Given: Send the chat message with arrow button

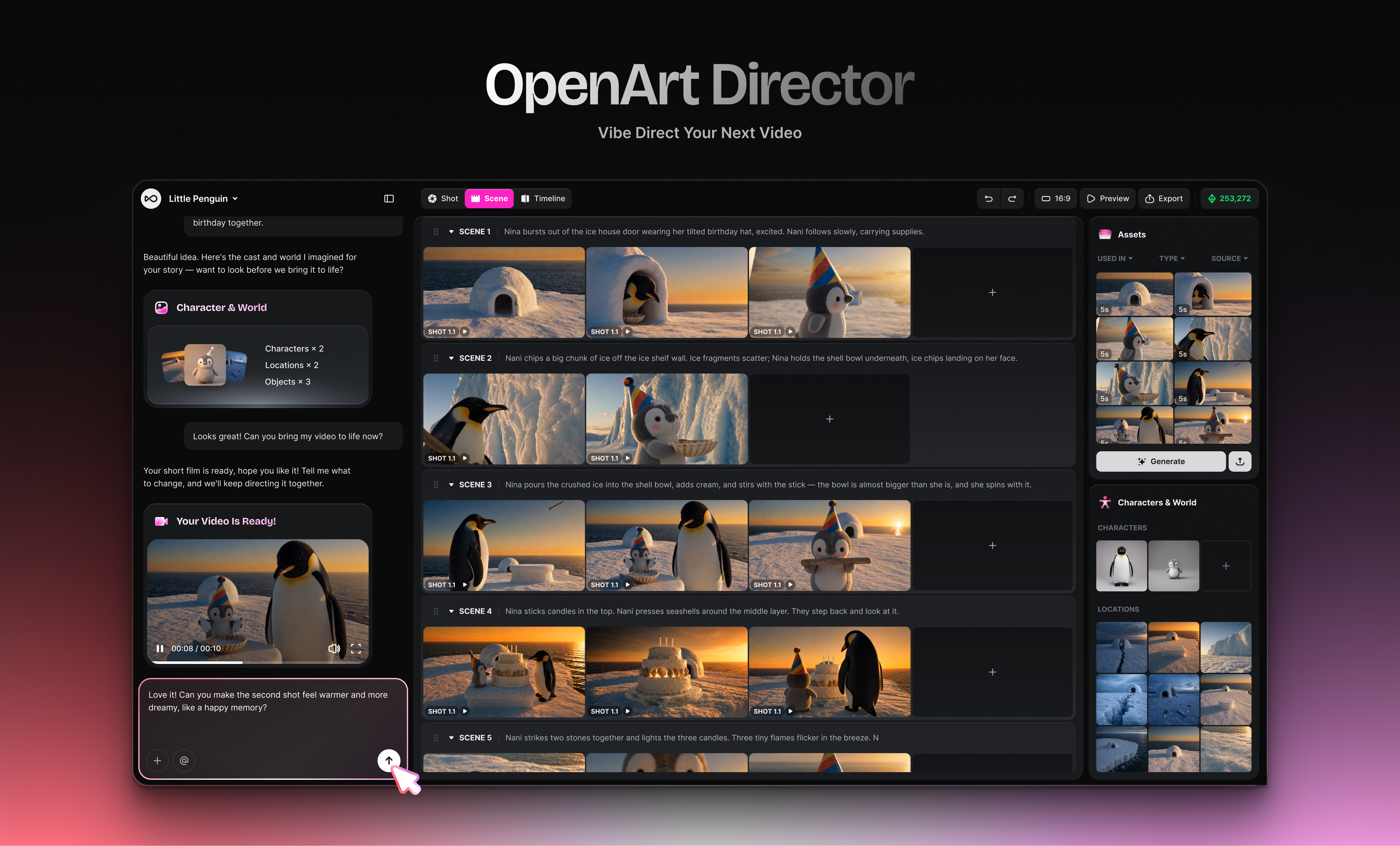Looking at the screenshot, I should pos(388,760).
